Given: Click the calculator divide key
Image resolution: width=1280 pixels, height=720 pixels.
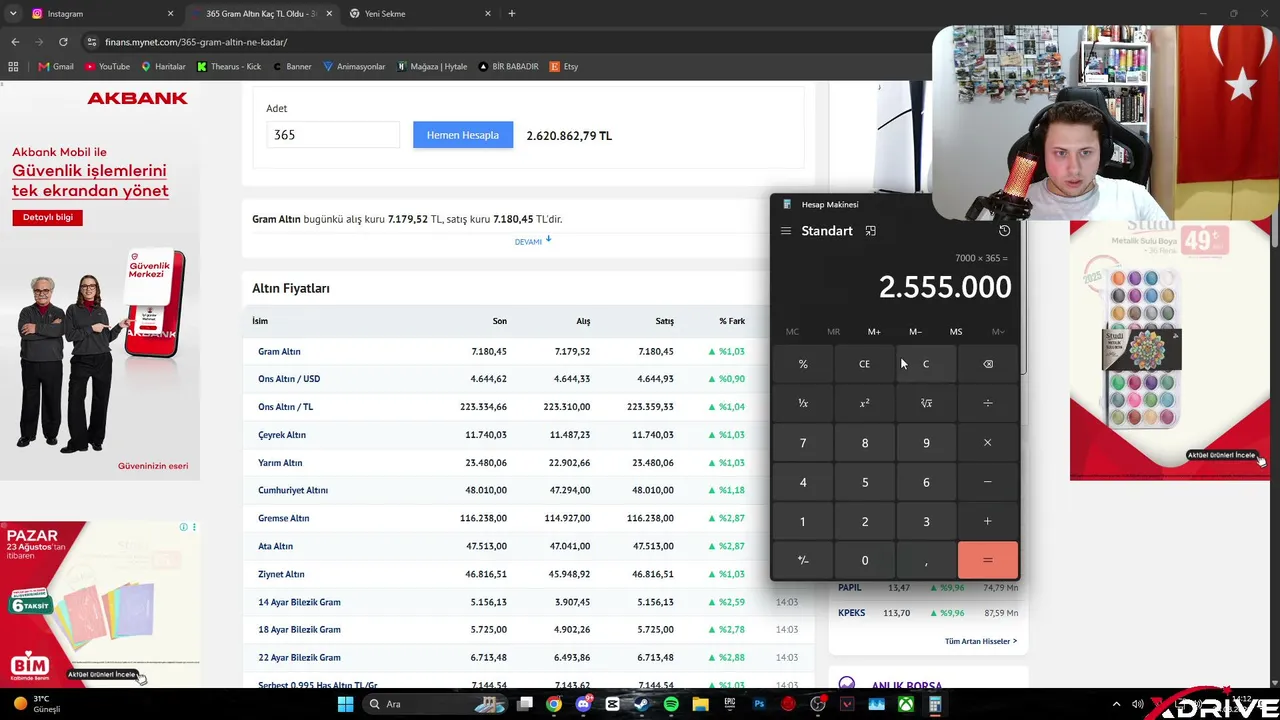Looking at the screenshot, I should [988, 403].
